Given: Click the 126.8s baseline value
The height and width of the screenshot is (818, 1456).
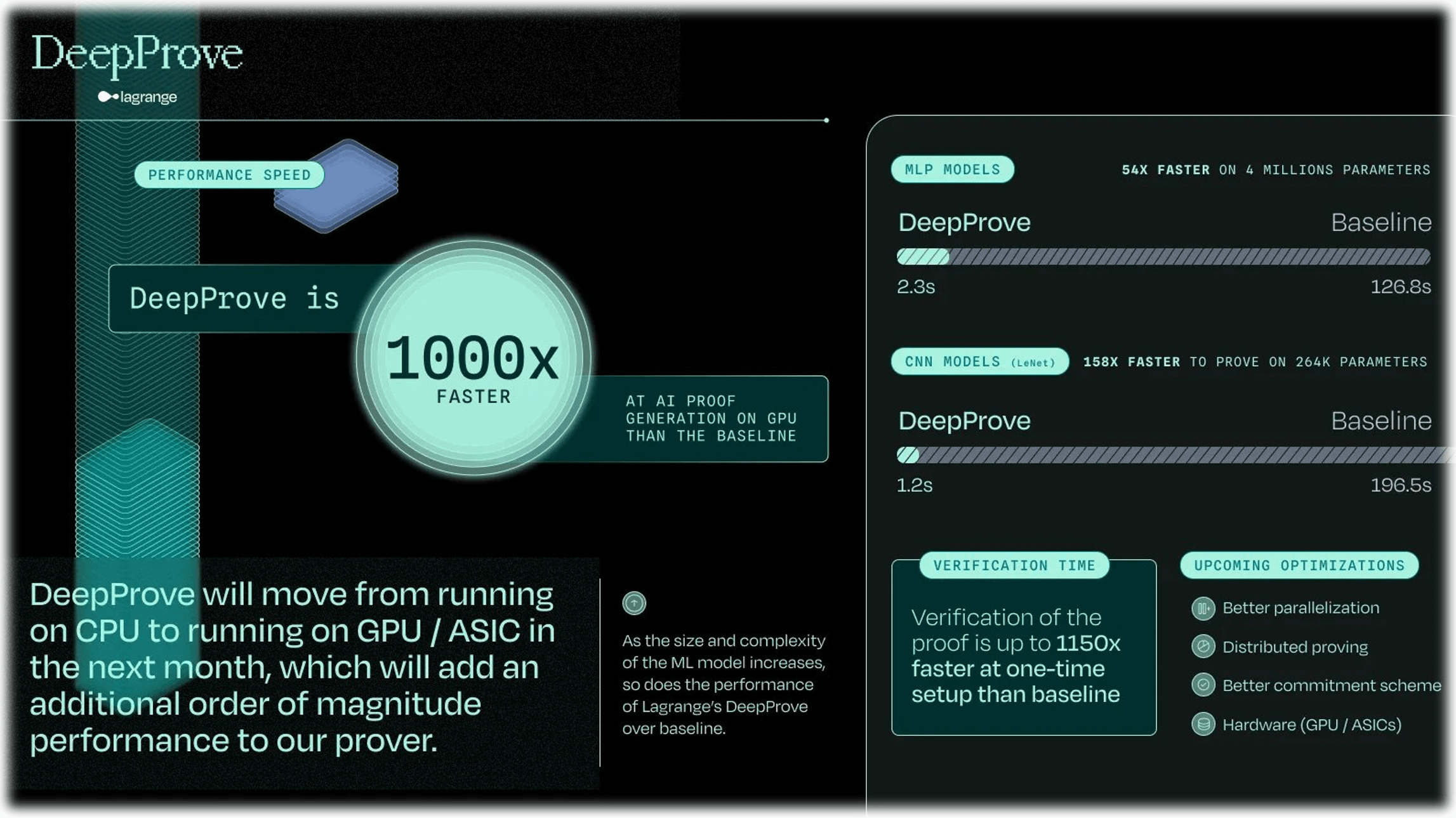Looking at the screenshot, I should point(1400,287).
